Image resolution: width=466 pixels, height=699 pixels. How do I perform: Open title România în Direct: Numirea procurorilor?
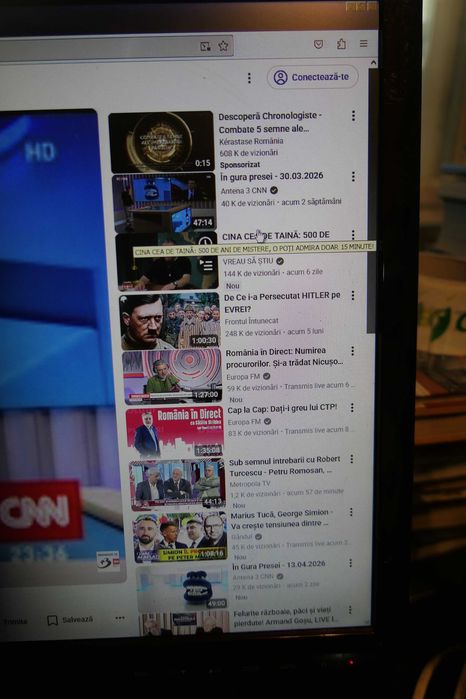point(285,358)
